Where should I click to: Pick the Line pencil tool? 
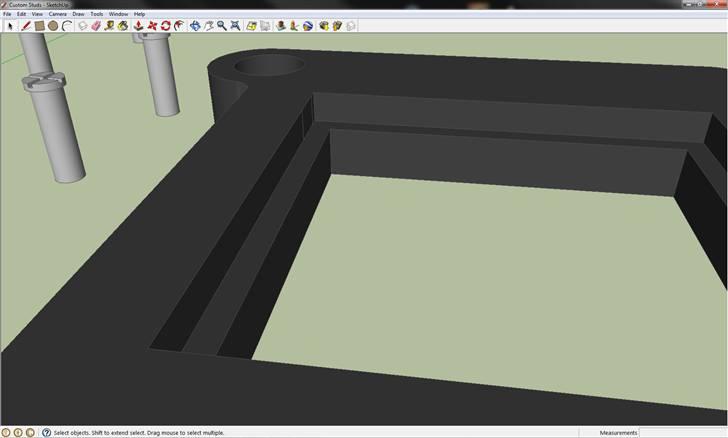point(25,26)
